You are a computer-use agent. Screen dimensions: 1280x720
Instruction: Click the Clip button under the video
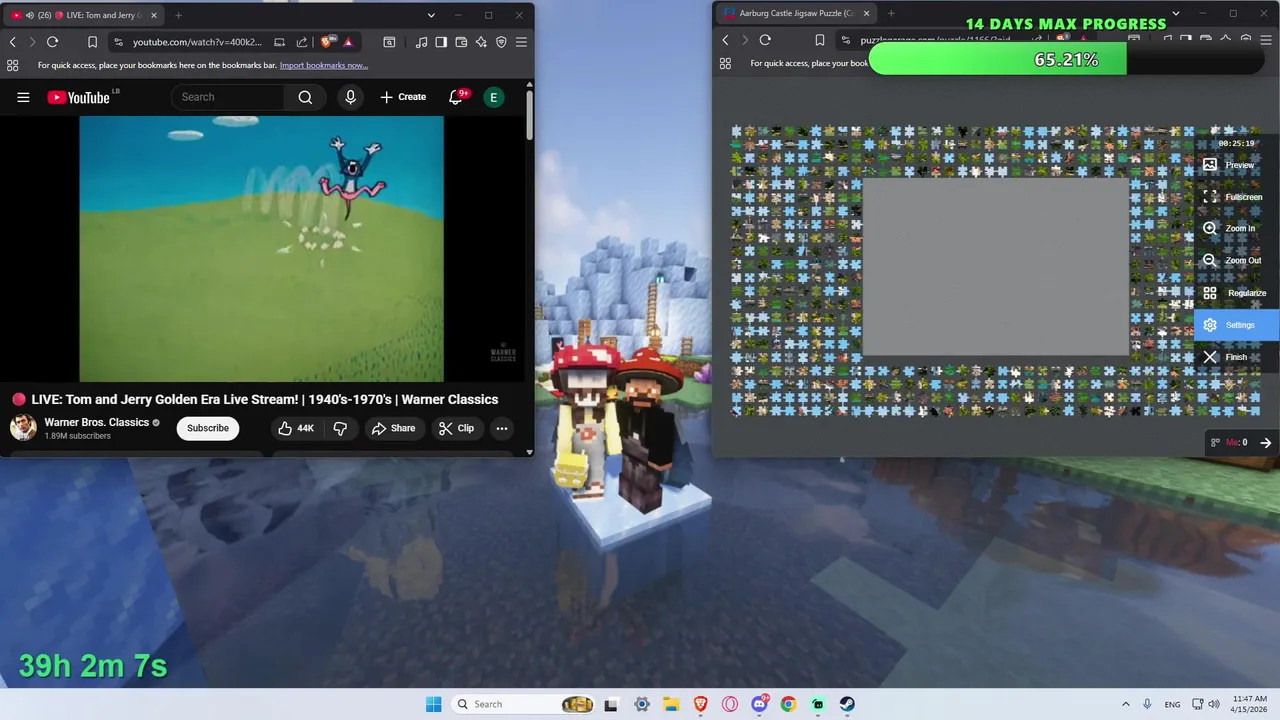[x=456, y=428]
